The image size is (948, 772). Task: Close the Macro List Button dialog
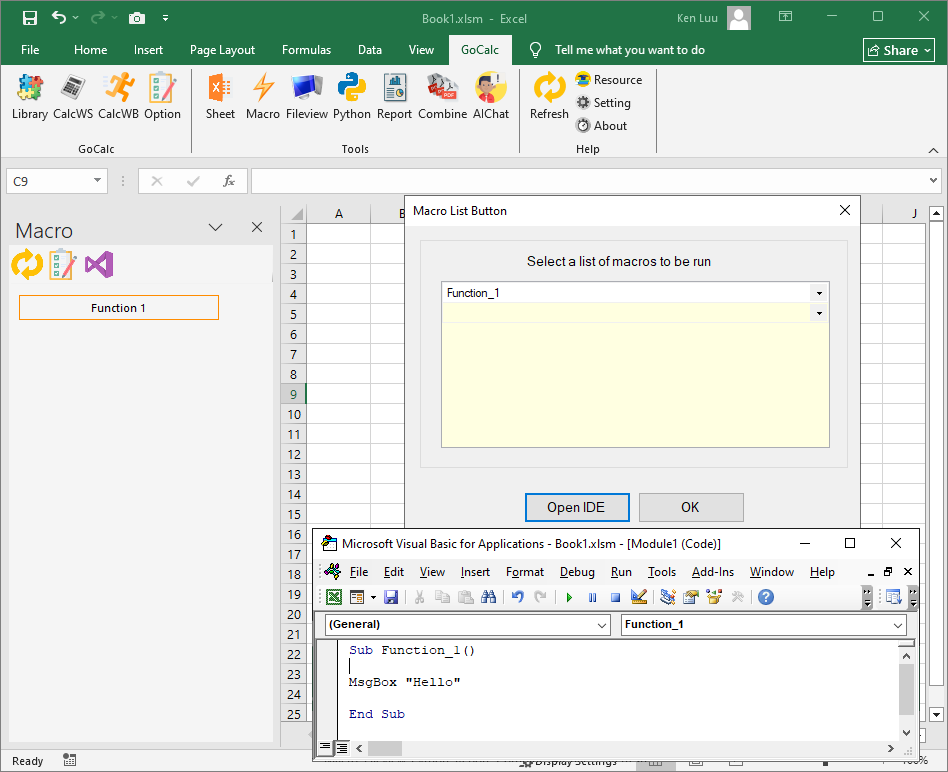[x=845, y=210]
